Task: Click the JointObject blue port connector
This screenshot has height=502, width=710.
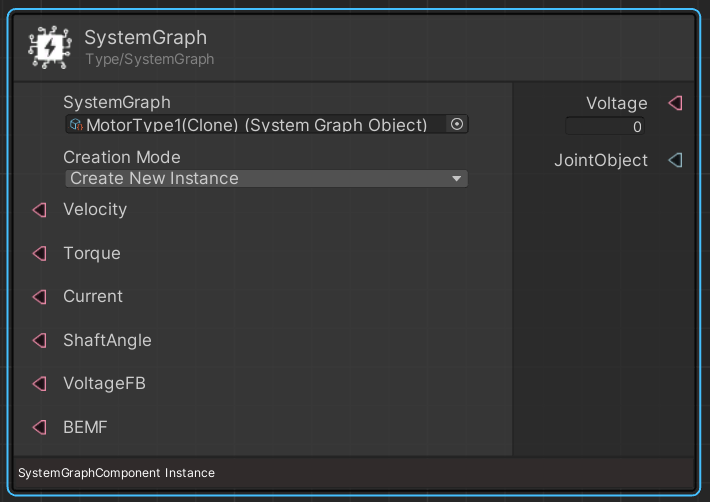Action: pos(676,160)
